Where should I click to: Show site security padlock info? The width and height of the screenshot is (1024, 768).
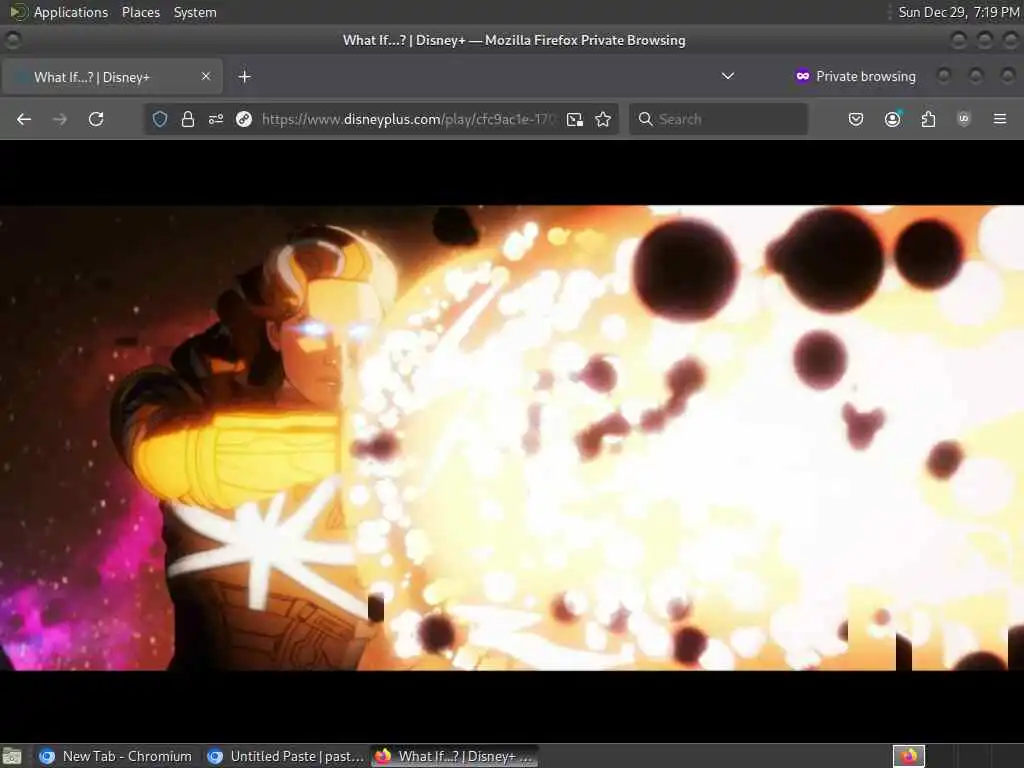(x=188, y=119)
